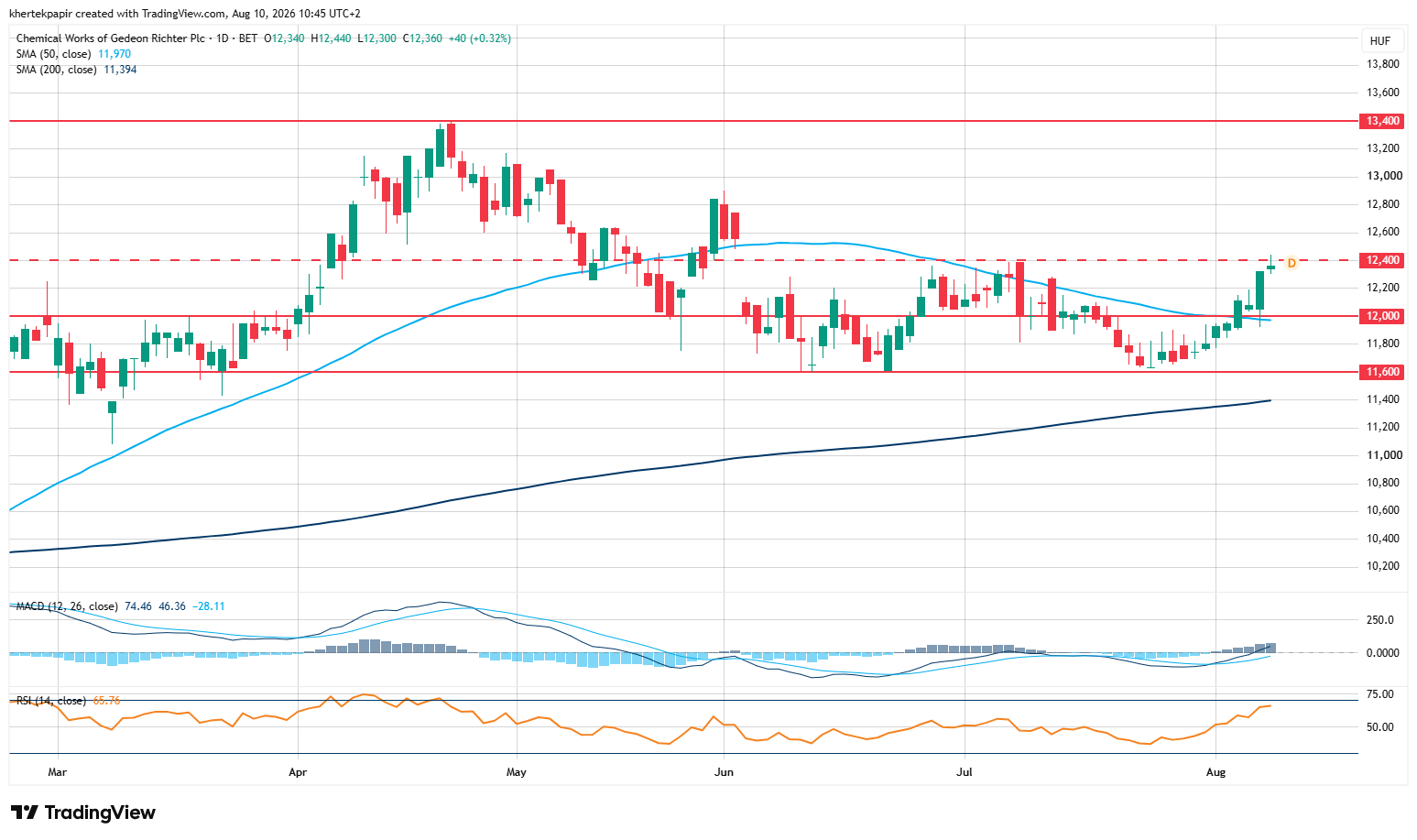Click the 12,200 price axis label
1417x840 pixels.
pyautogui.click(x=1383, y=288)
